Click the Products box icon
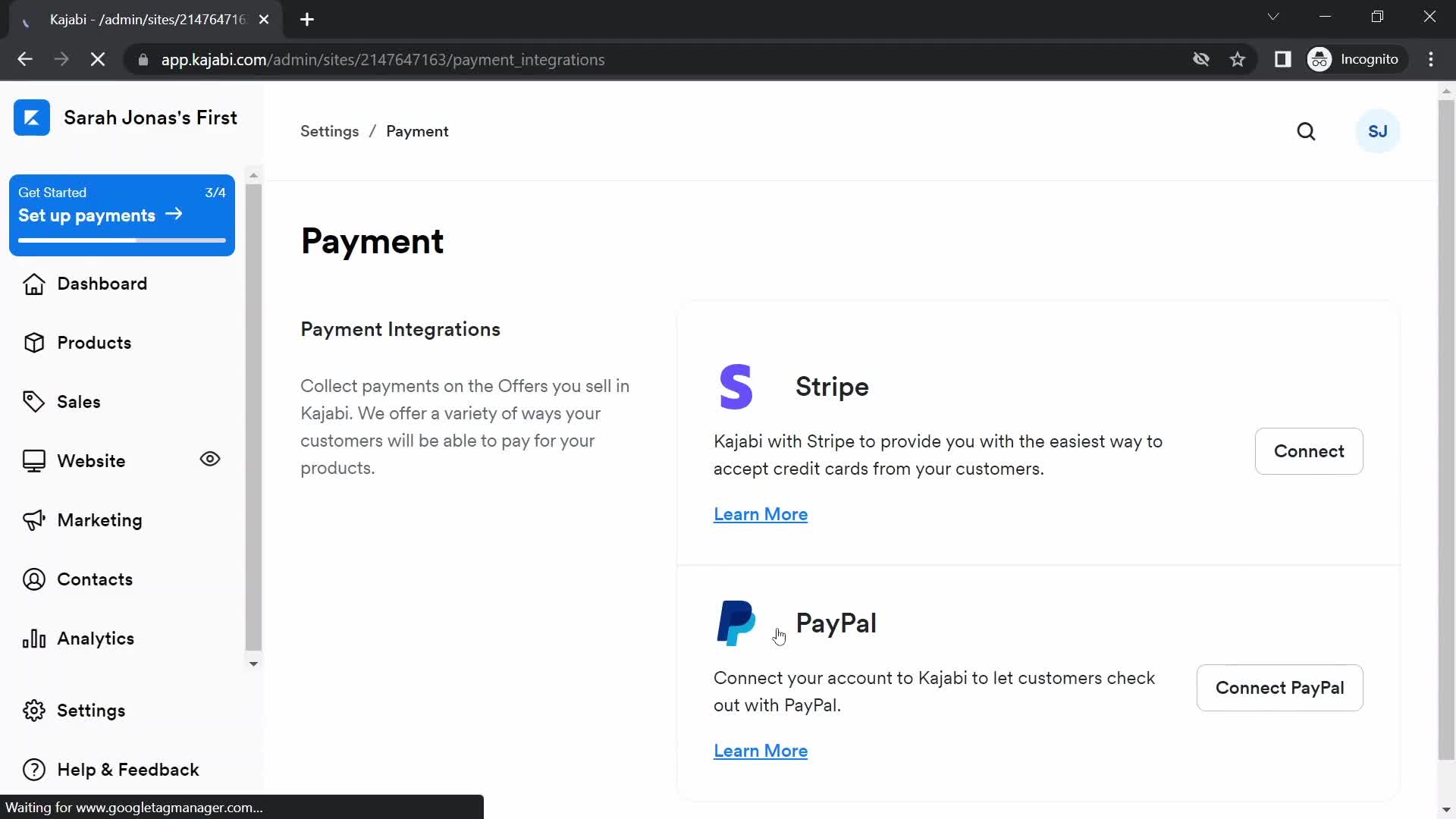The height and width of the screenshot is (819, 1456). coord(34,343)
